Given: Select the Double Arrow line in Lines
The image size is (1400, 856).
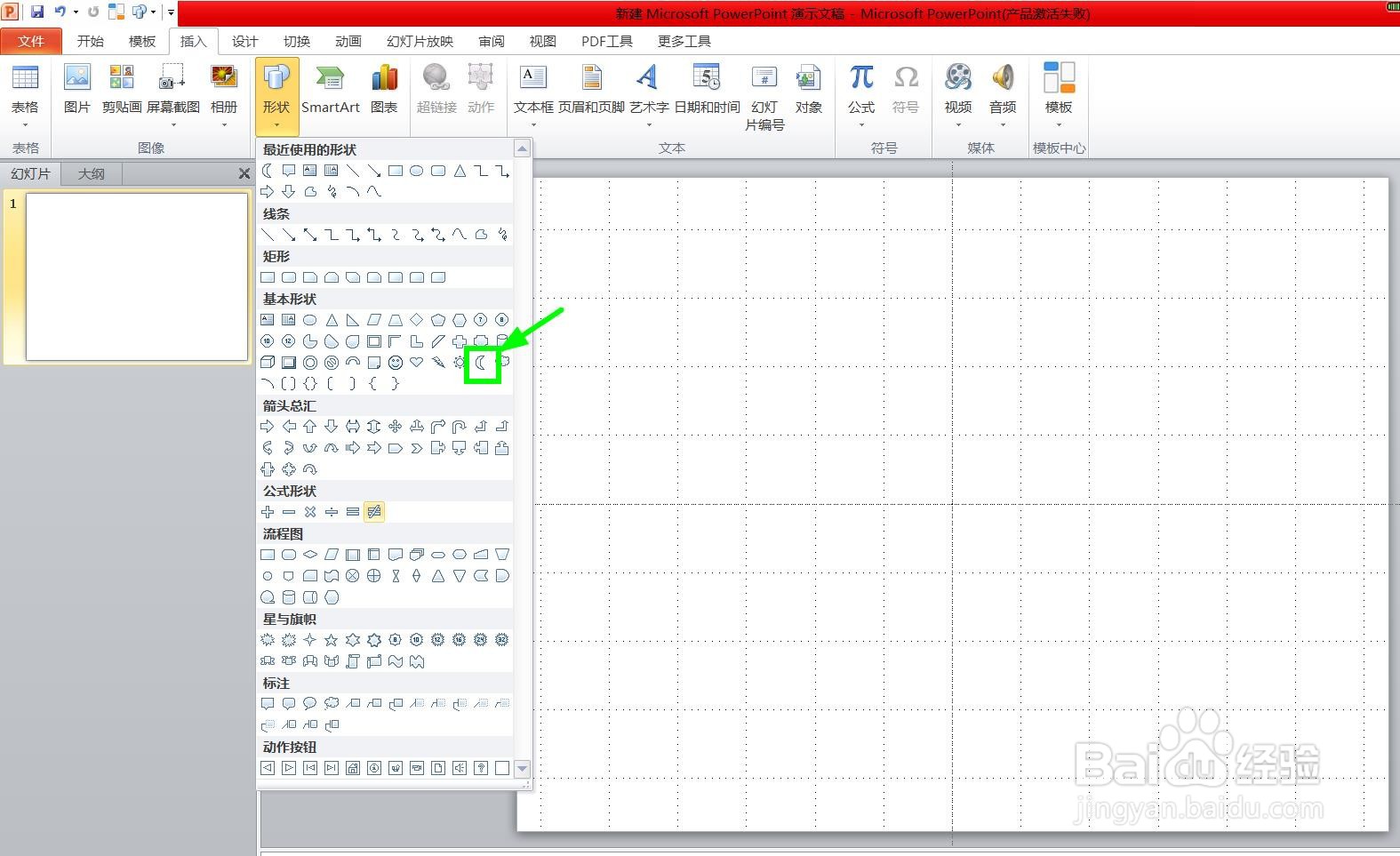Looking at the screenshot, I should [310, 235].
